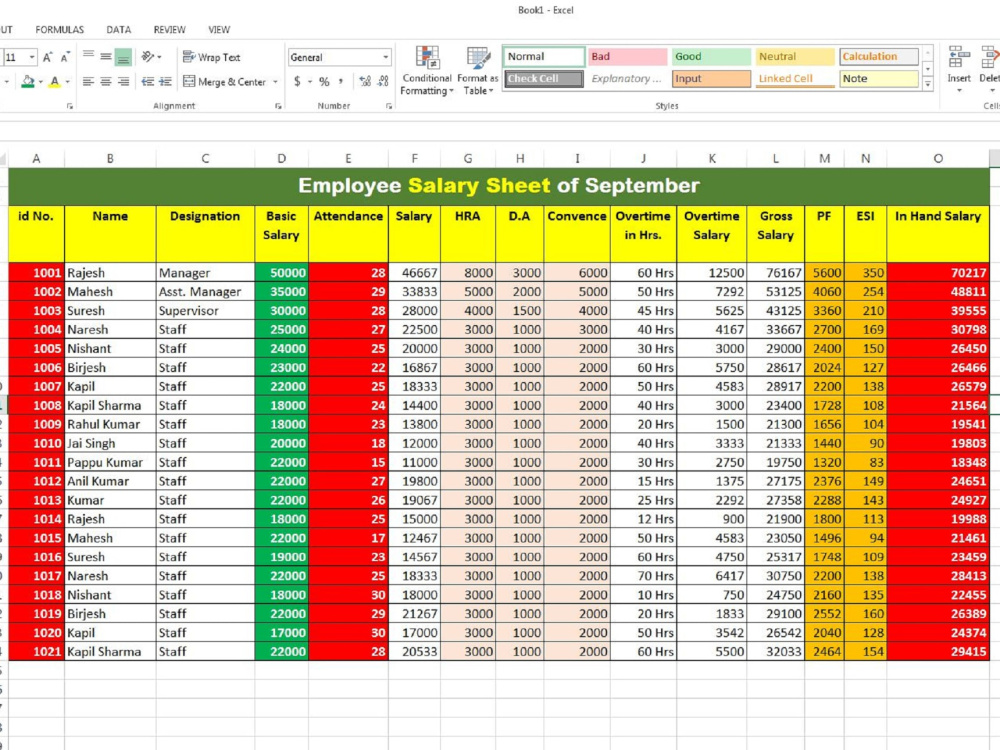This screenshot has width=1000, height=750.
Task: Apply the green fill color bucket
Action: (x=27, y=82)
